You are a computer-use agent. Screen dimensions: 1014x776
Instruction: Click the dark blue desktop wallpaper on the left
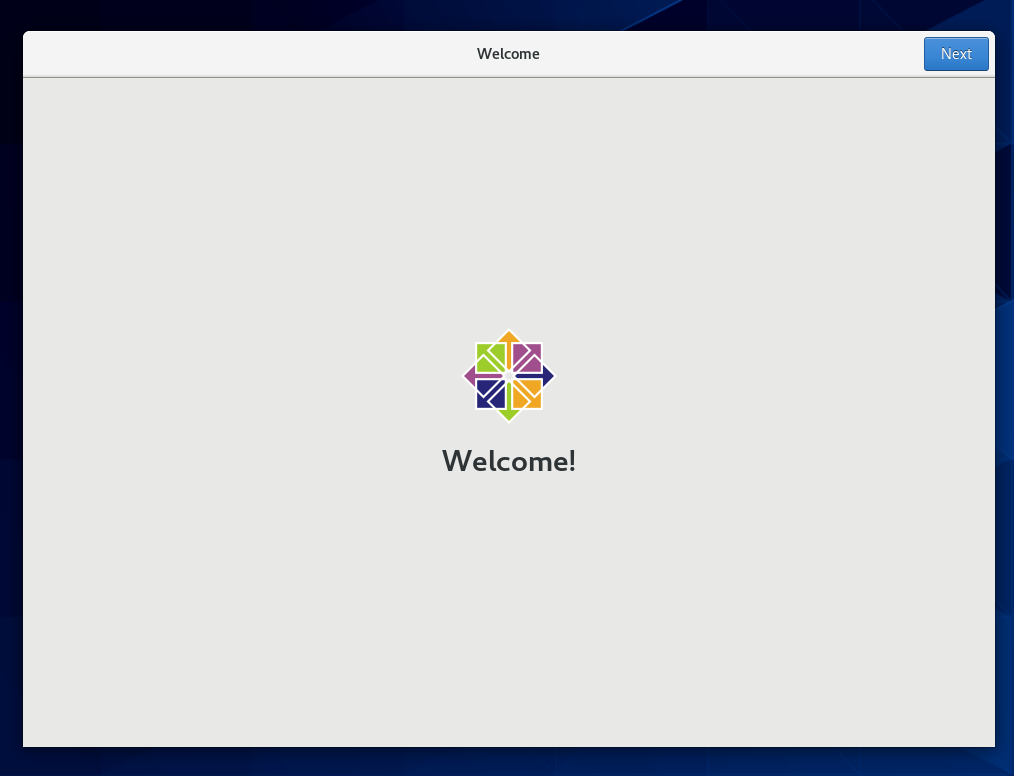[x=9, y=400]
